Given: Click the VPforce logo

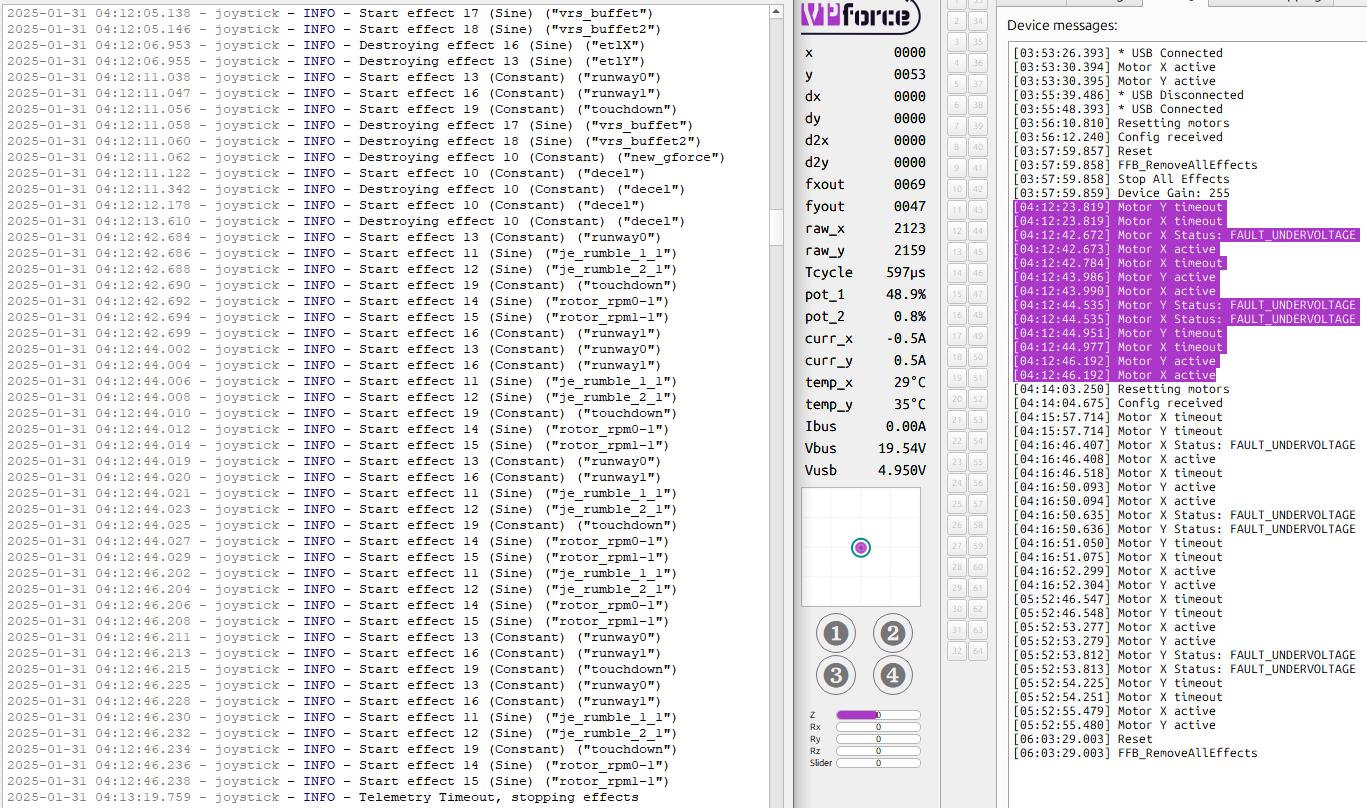Looking at the screenshot, I should point(861,15).
